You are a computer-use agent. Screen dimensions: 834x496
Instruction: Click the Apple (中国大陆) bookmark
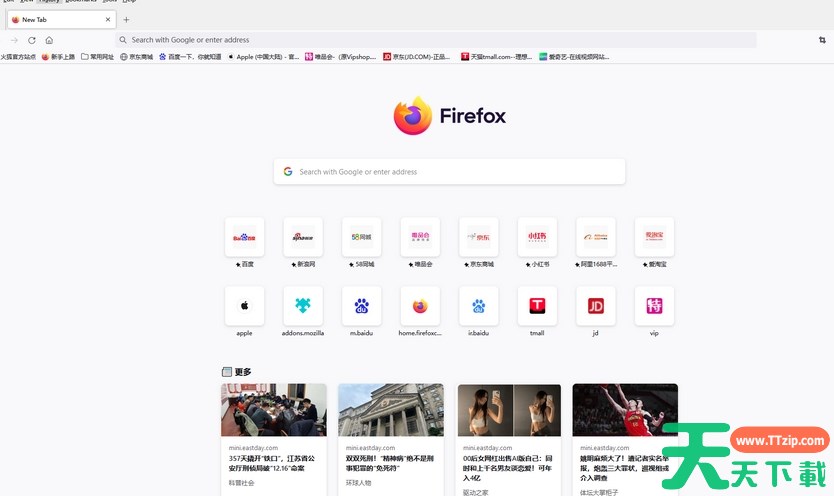(x=263, y=57)
